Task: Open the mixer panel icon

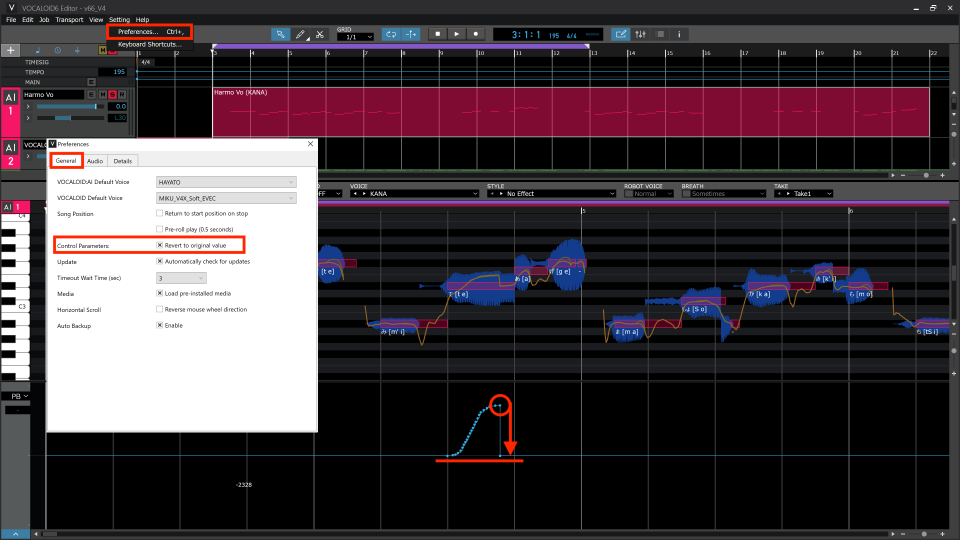Action: 640,34
